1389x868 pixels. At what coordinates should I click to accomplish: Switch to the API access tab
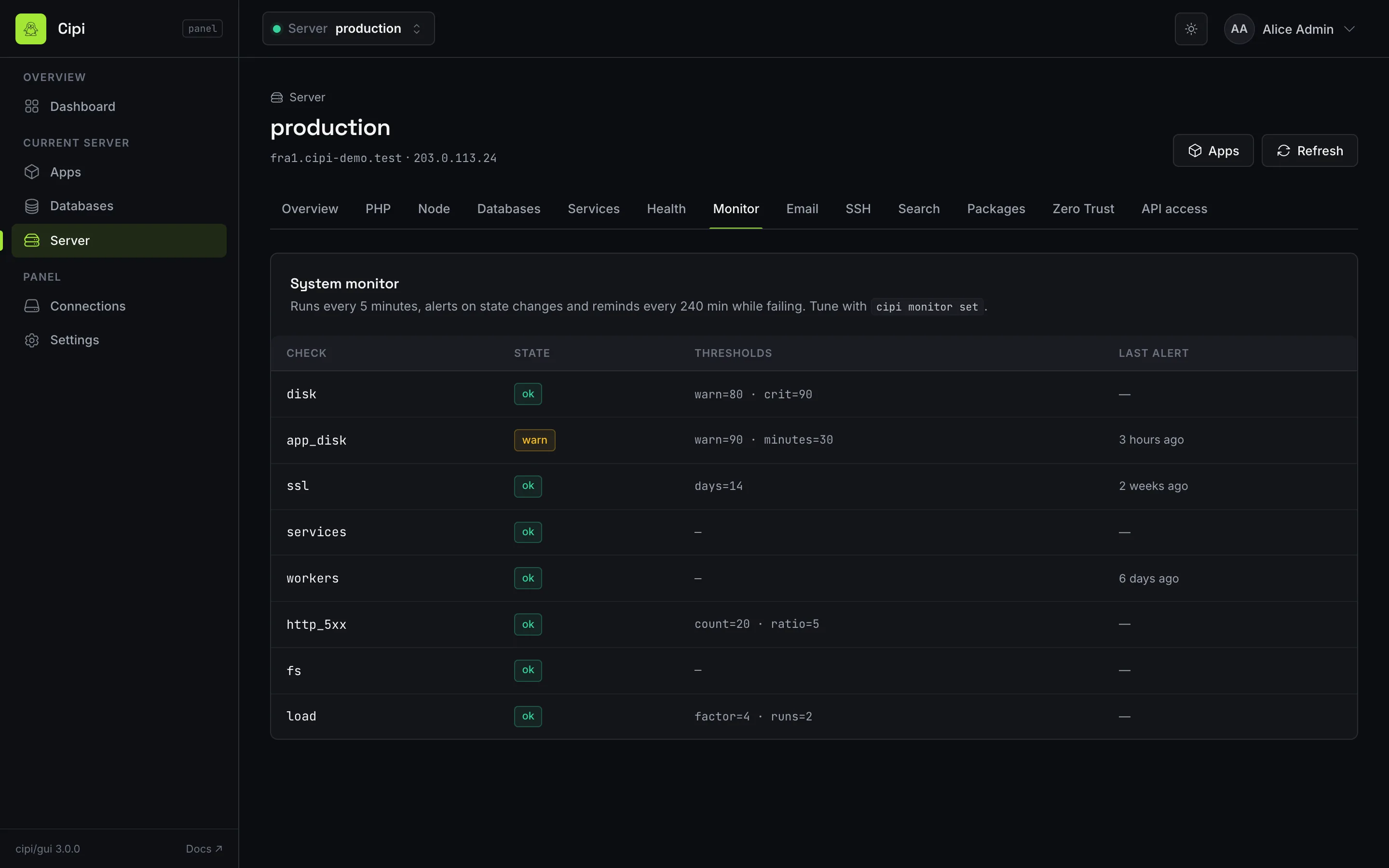1174,209
